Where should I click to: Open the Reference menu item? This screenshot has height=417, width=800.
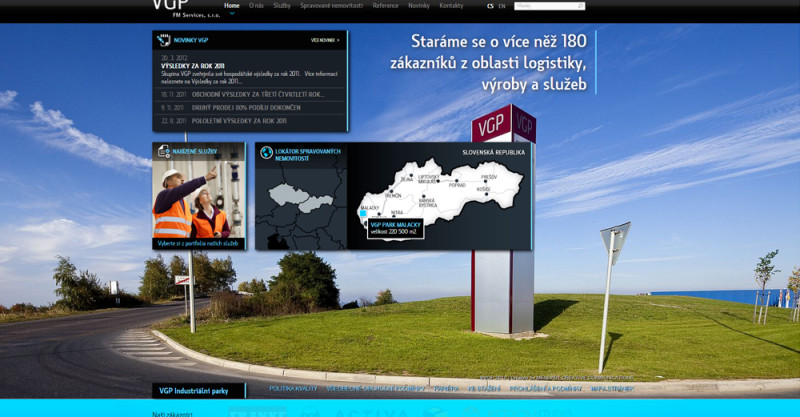point(385,6)
